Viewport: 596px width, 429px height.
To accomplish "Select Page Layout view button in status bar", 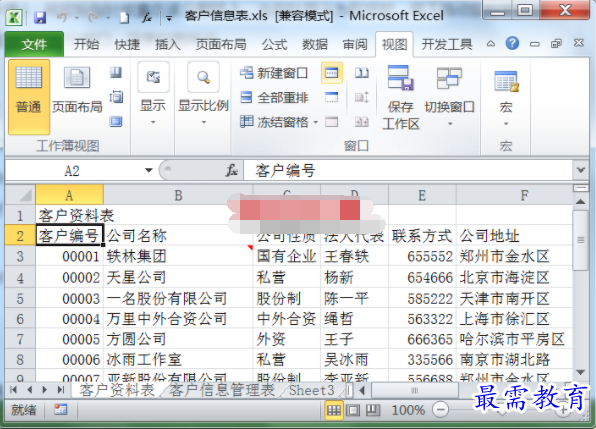I will (353, 410).
